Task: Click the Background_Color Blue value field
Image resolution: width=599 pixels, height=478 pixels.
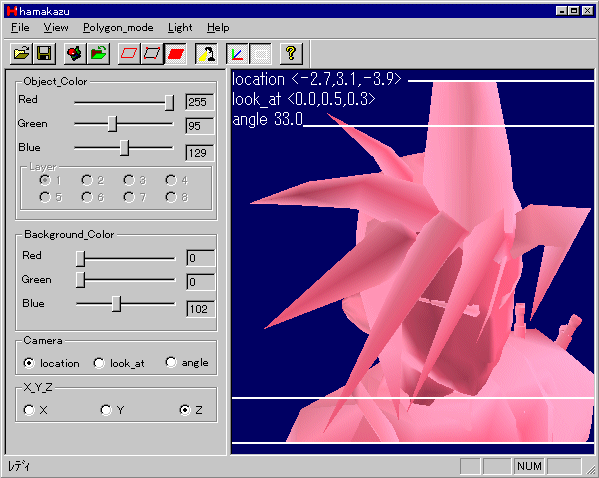Action: pos(200,309)
